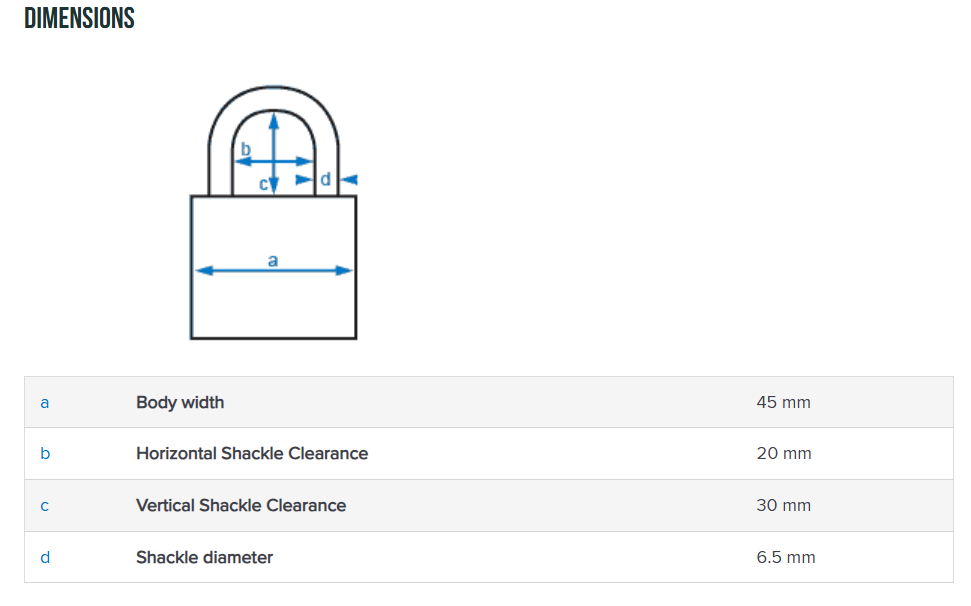The width and height of the screenshot is (971, 606).
Task: Click the 30 mm value
Action: pyautogui.click(x=783, y=506)
